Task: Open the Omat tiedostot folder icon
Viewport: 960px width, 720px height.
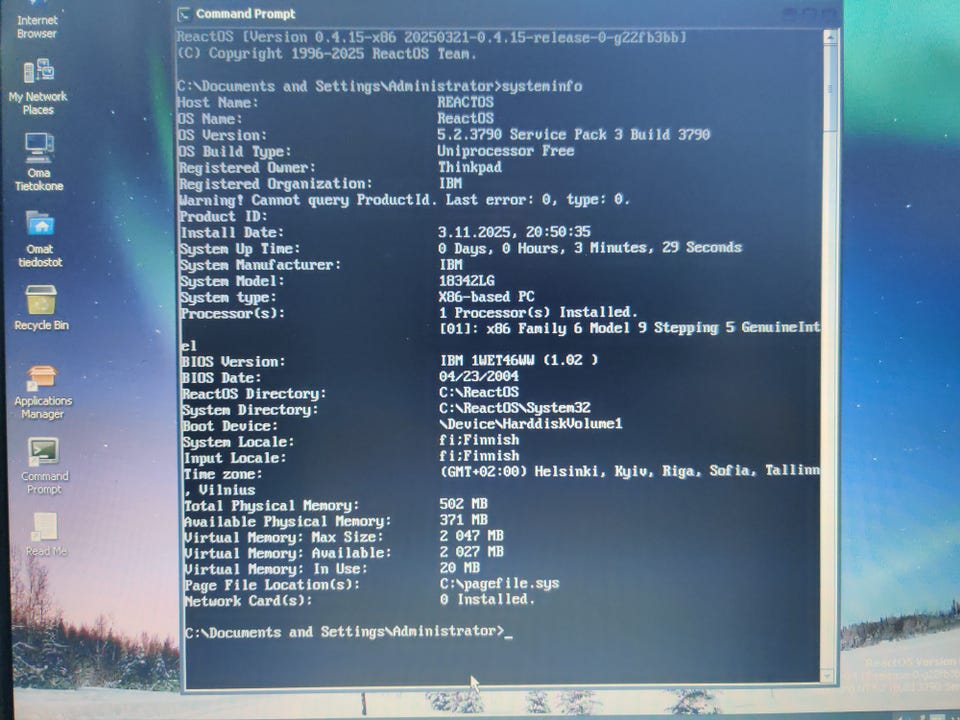Action: (40, 238)
